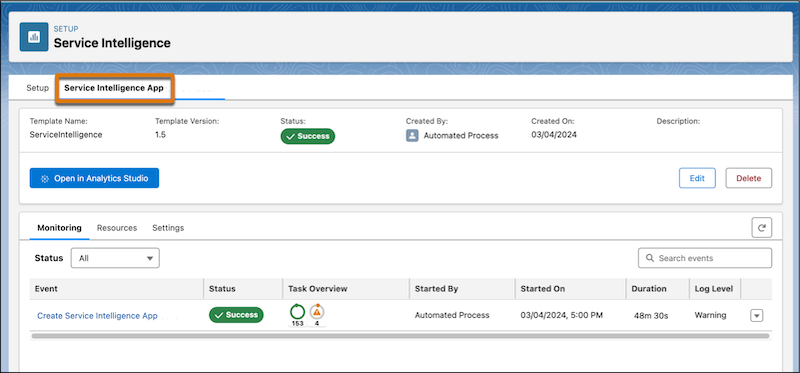The width and height of the screenshot is (800, 373).
Task: Click the refresh events icon button
Action: tap(761, 228)
